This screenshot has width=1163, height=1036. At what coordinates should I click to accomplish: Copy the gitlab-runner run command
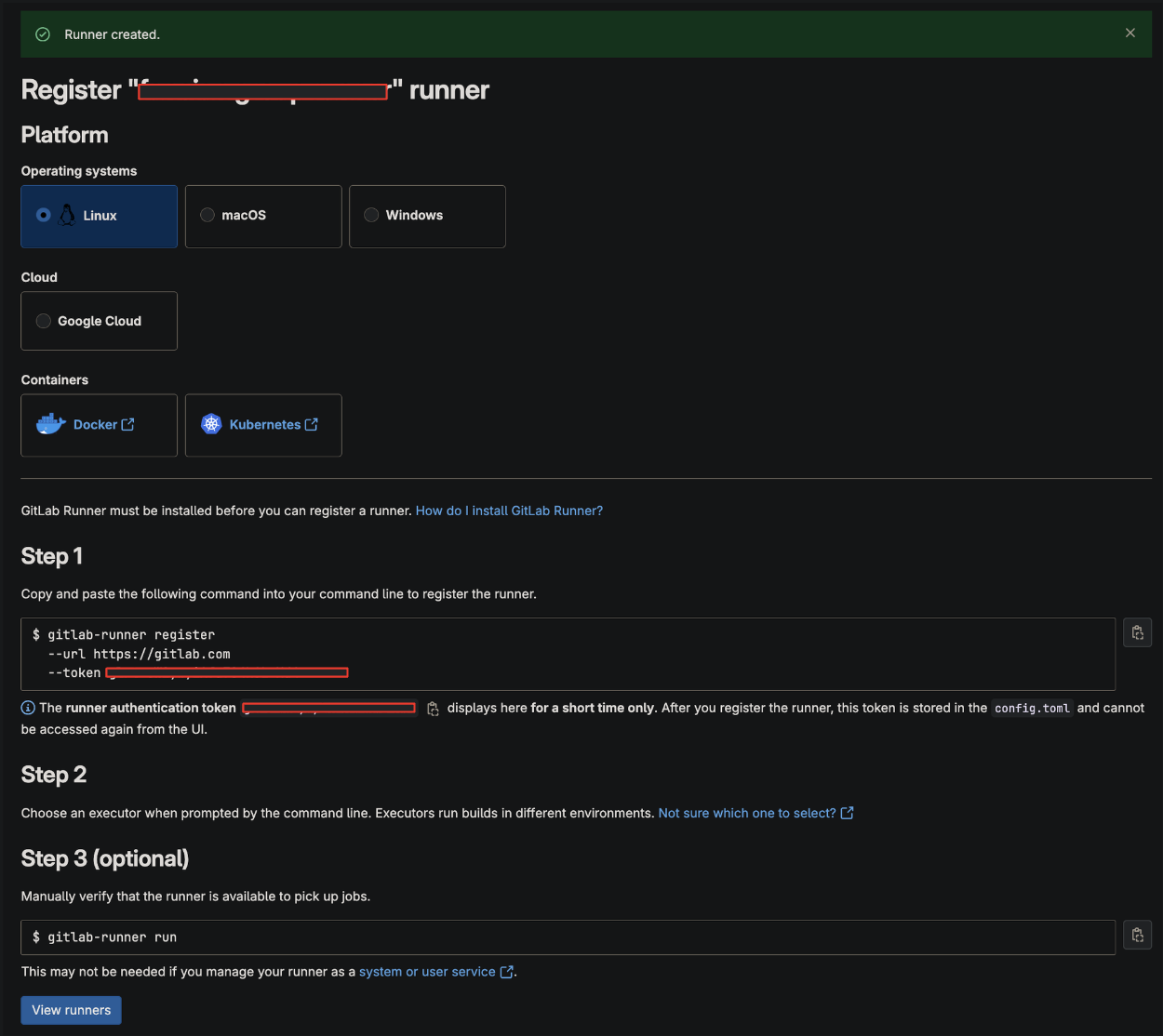(x=1137, y=935)
